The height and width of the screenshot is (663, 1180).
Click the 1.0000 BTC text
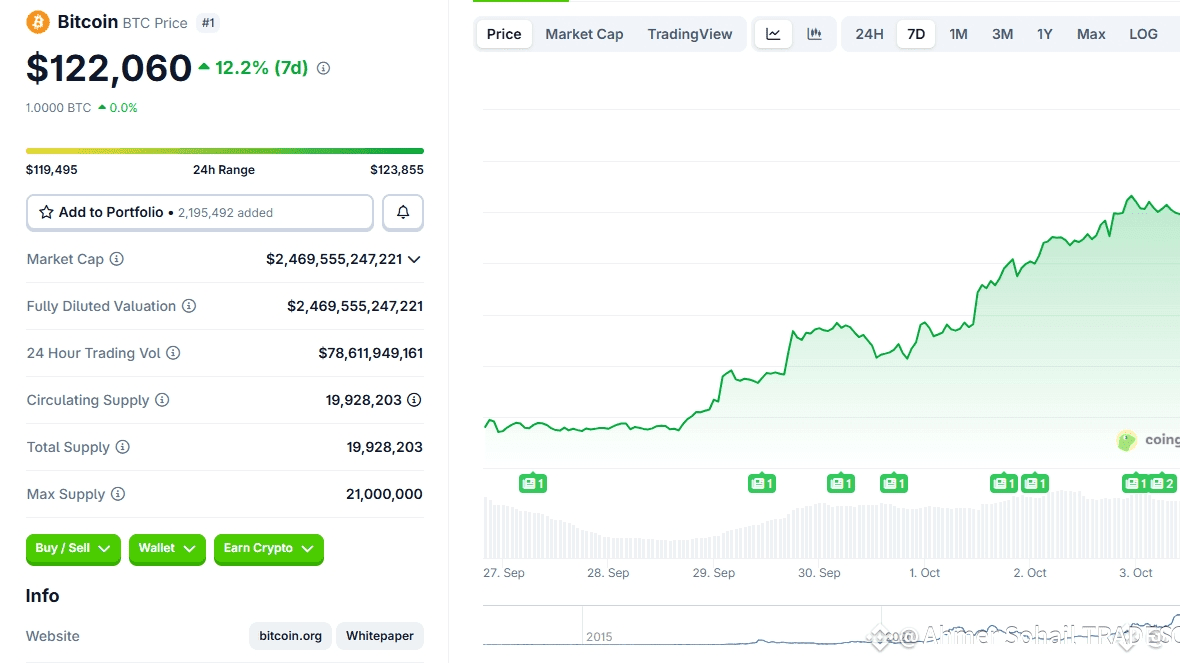point(58,108)
